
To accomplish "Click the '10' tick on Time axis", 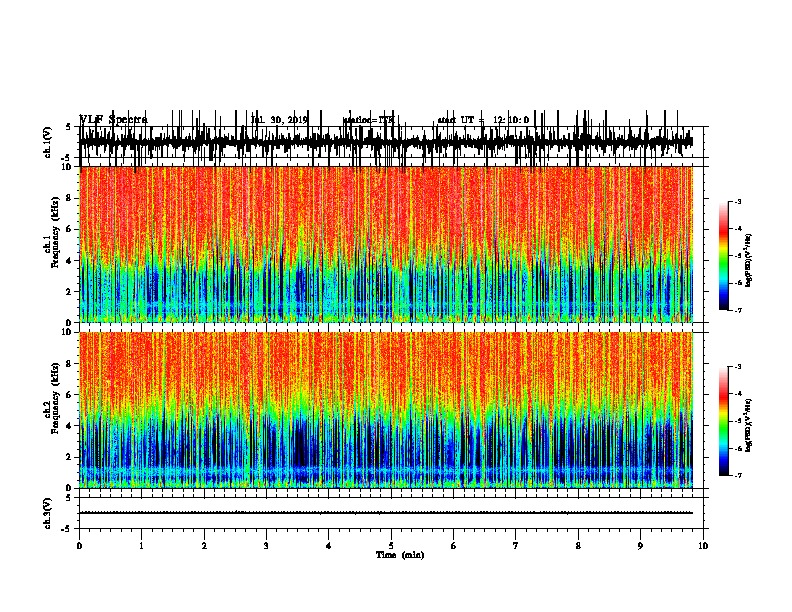I will (x=703, y=546).
